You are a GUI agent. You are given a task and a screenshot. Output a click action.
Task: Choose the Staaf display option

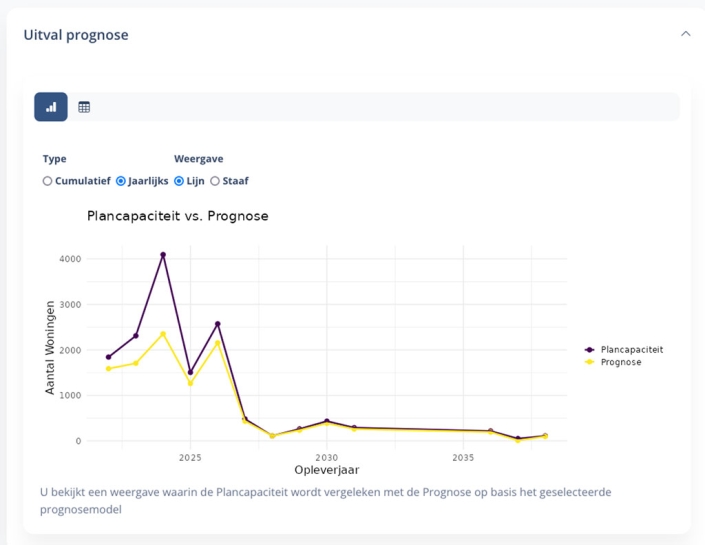215,181
